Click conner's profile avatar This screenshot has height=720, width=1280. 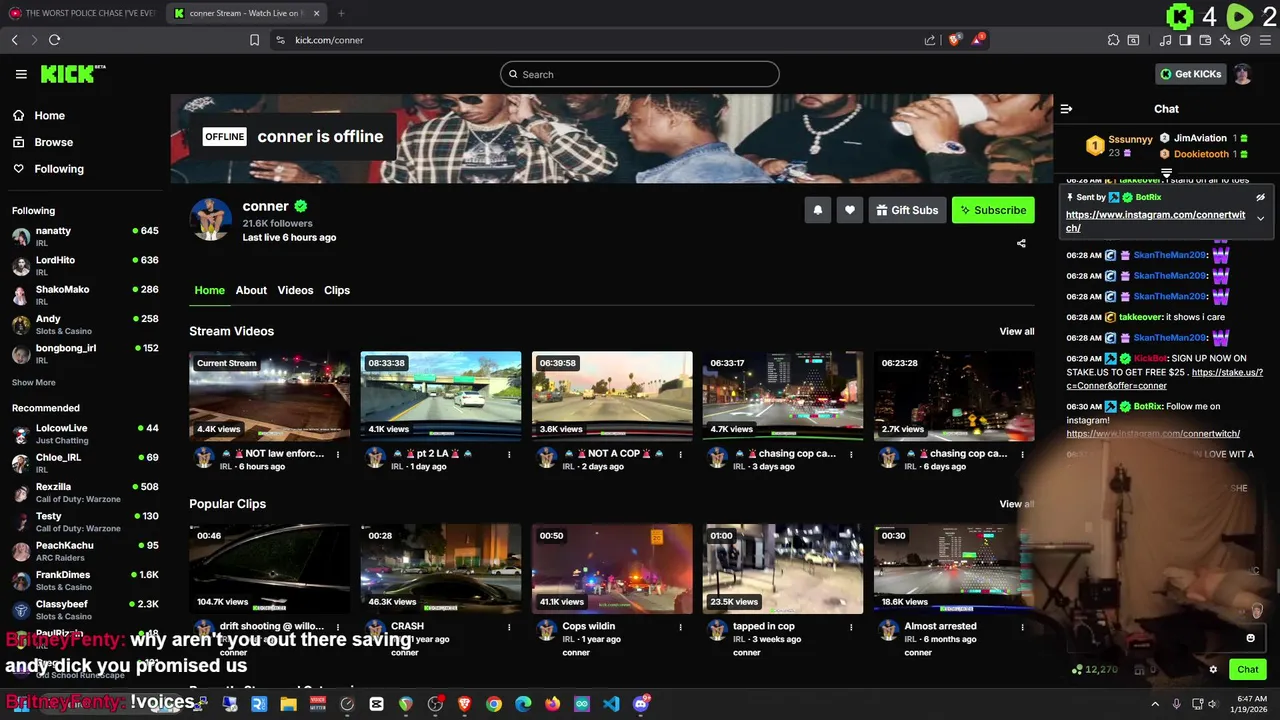coord(210,218)
